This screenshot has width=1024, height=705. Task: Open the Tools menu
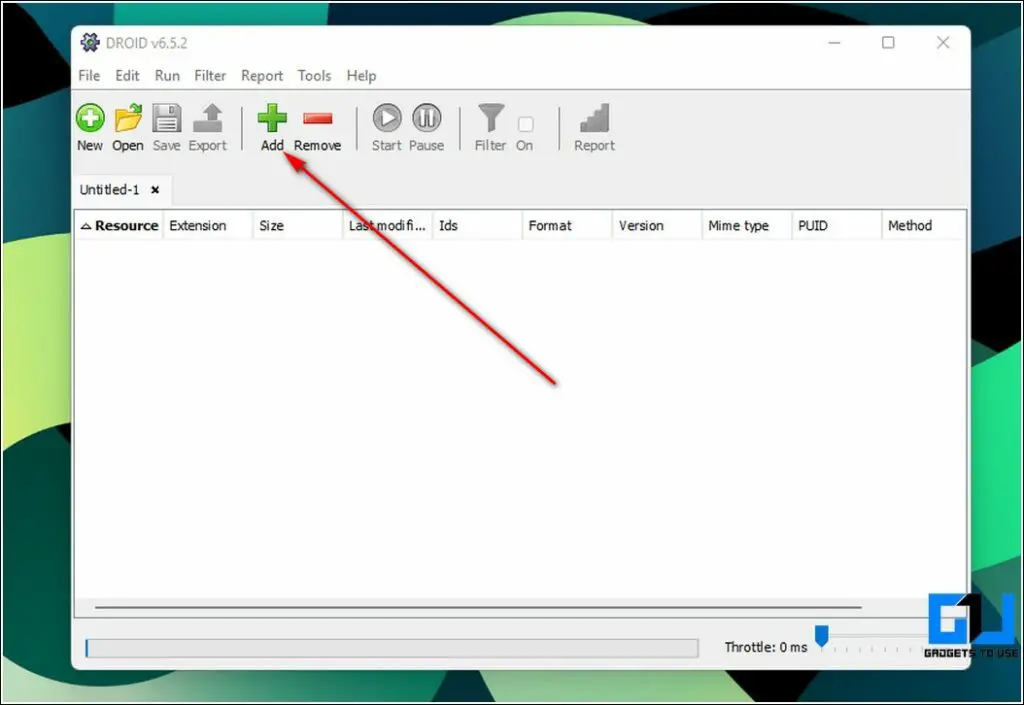pyautogui.click(x=314, y=75)
